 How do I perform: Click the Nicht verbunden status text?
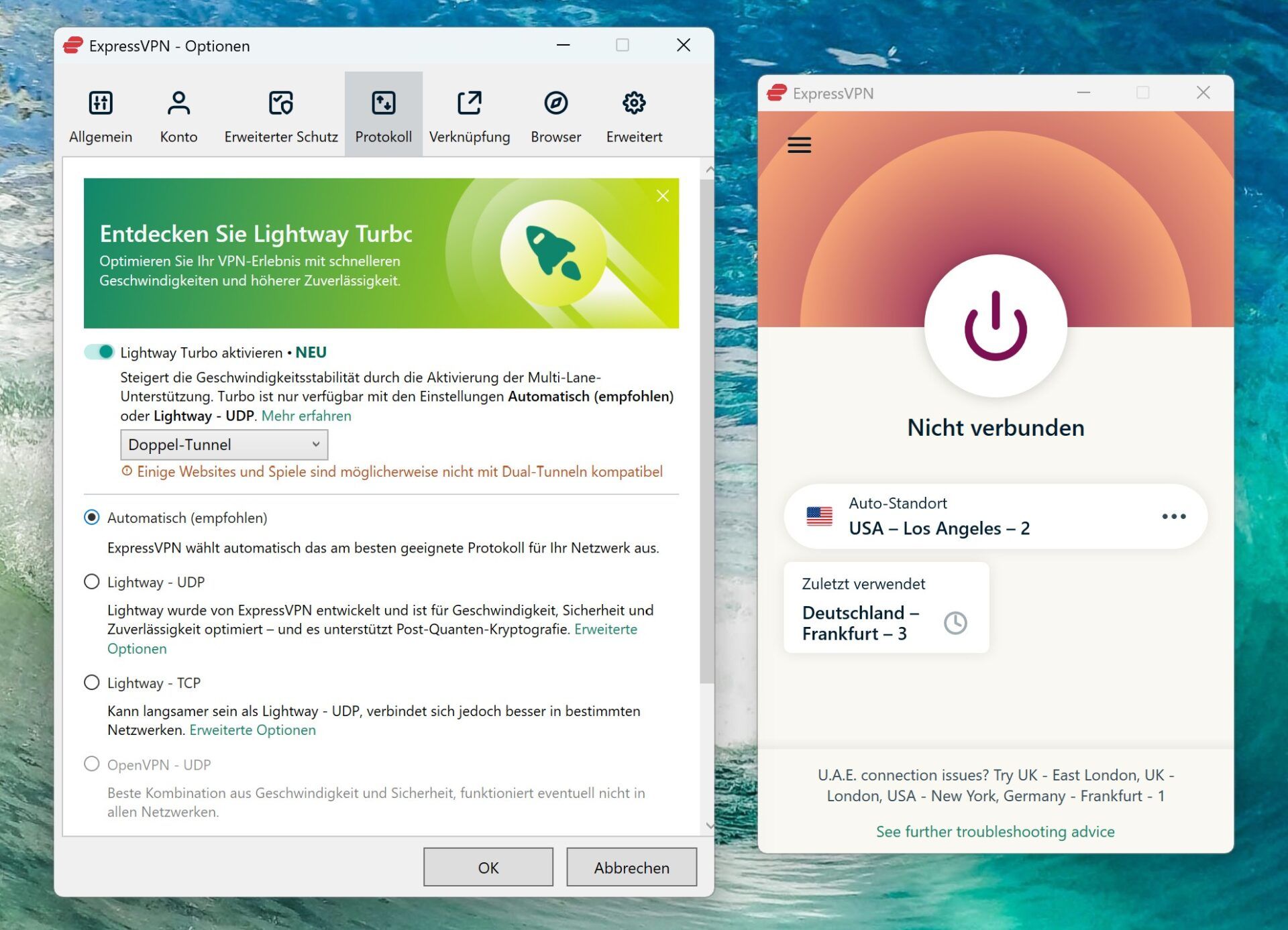(x=996, y=428)
